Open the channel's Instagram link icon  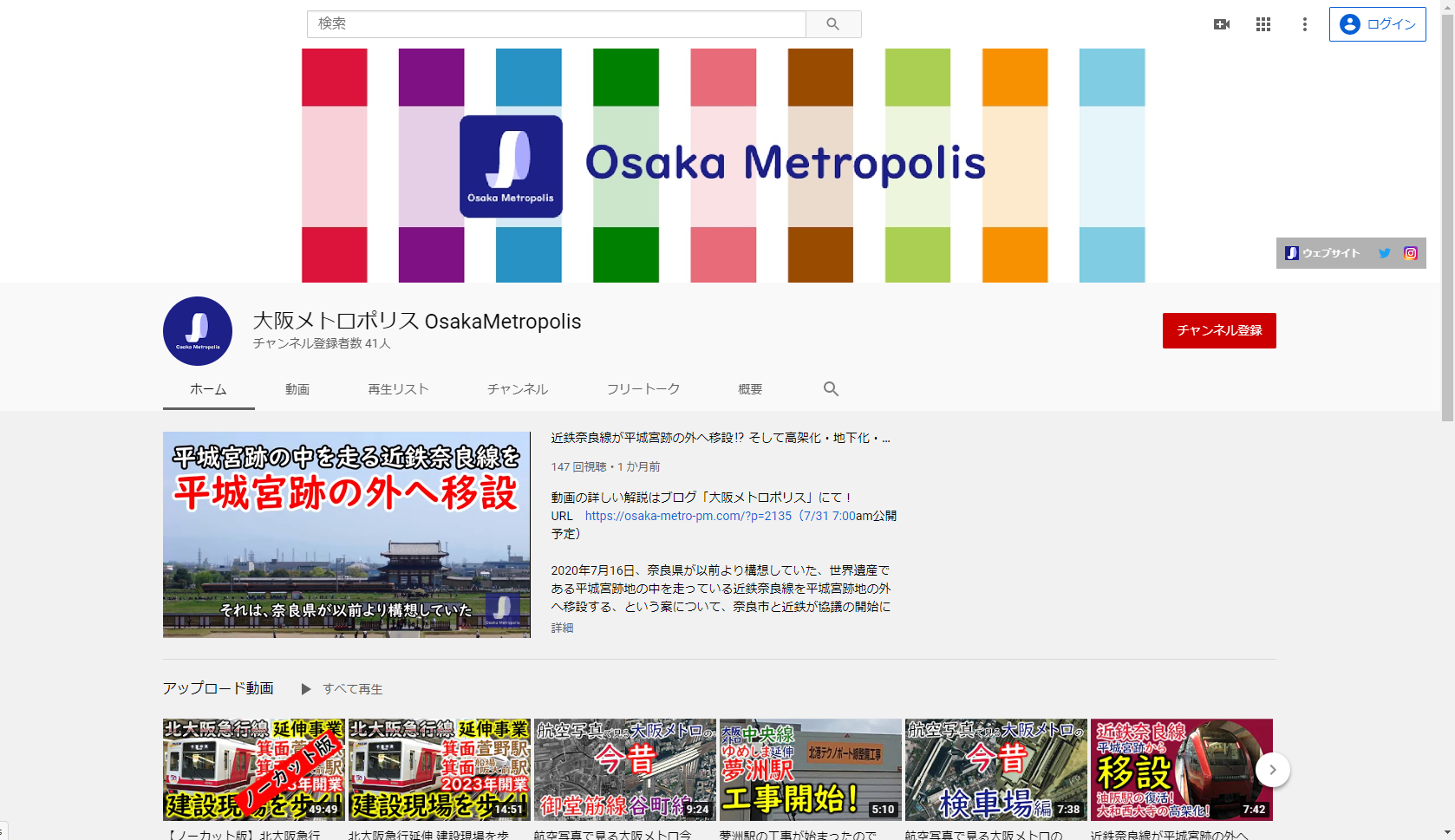(x=1411, y=253)
